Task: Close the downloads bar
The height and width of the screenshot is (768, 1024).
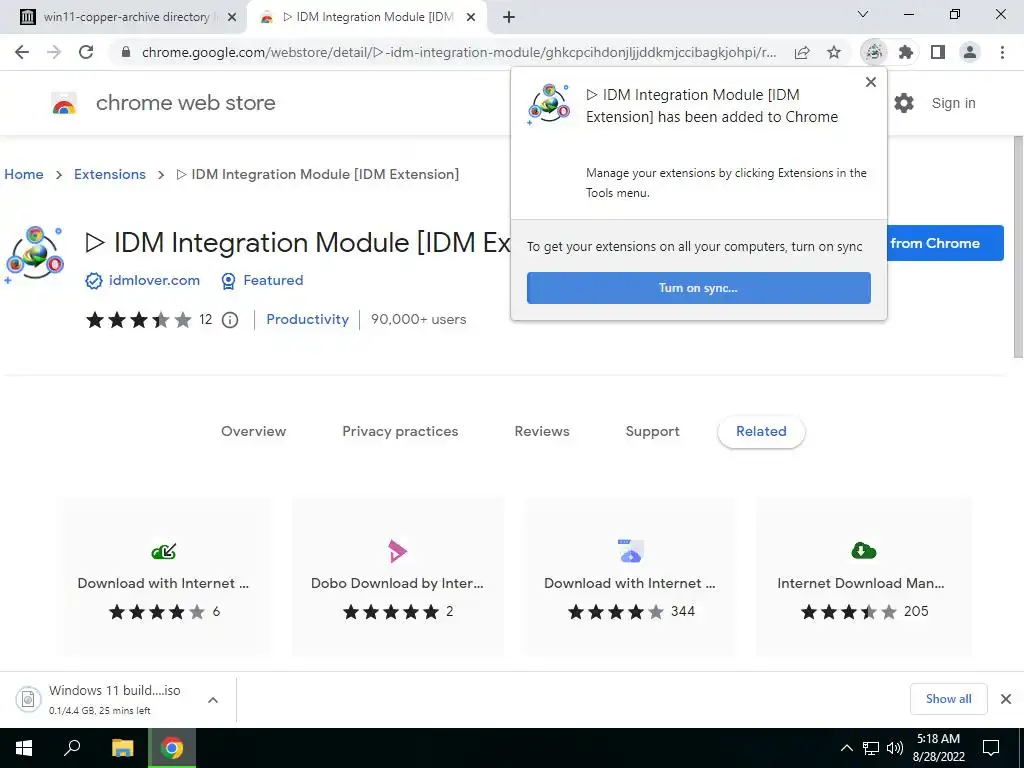Action: click(x=1006, y=699)
